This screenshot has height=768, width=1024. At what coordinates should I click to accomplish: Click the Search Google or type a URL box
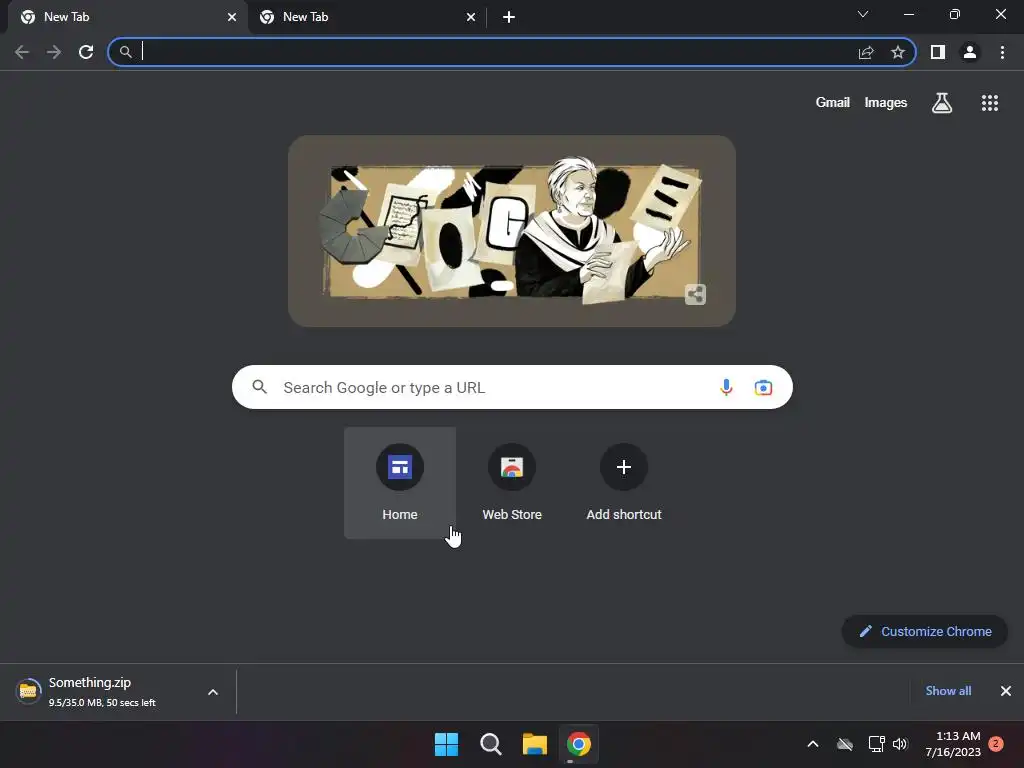tap(512, 387)
